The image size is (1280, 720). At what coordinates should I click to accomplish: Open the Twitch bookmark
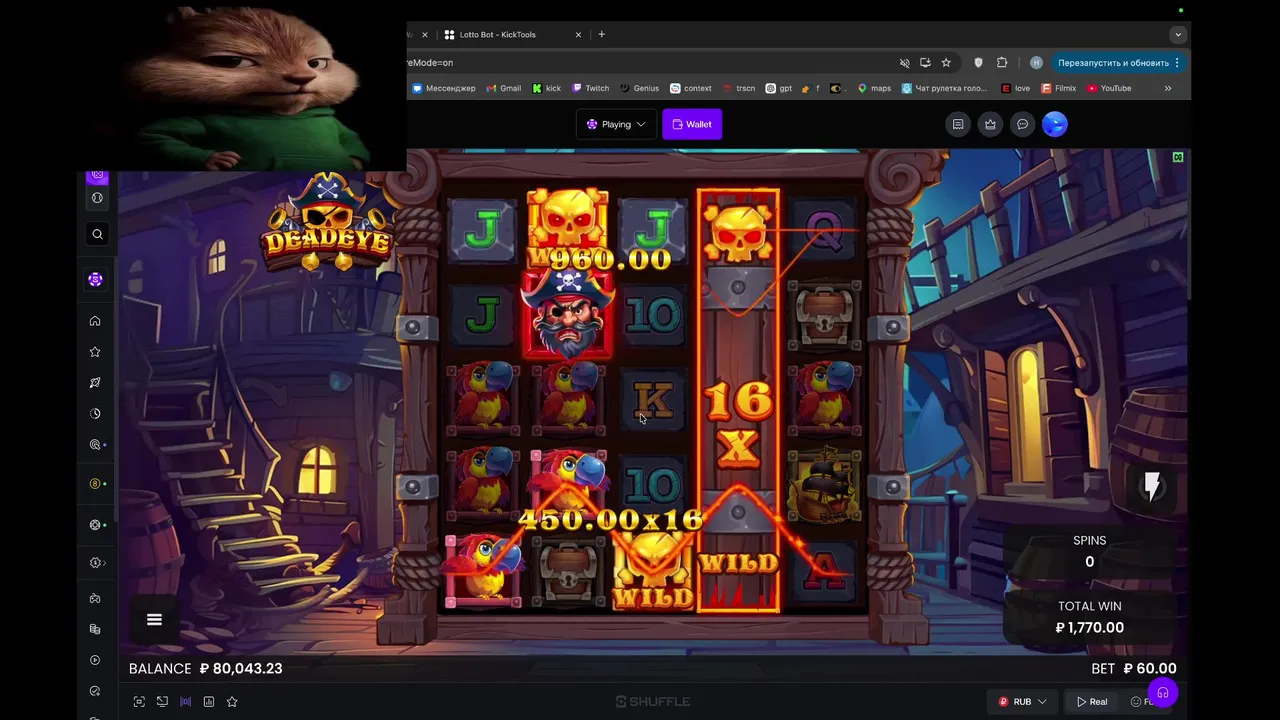click(591, 88)
